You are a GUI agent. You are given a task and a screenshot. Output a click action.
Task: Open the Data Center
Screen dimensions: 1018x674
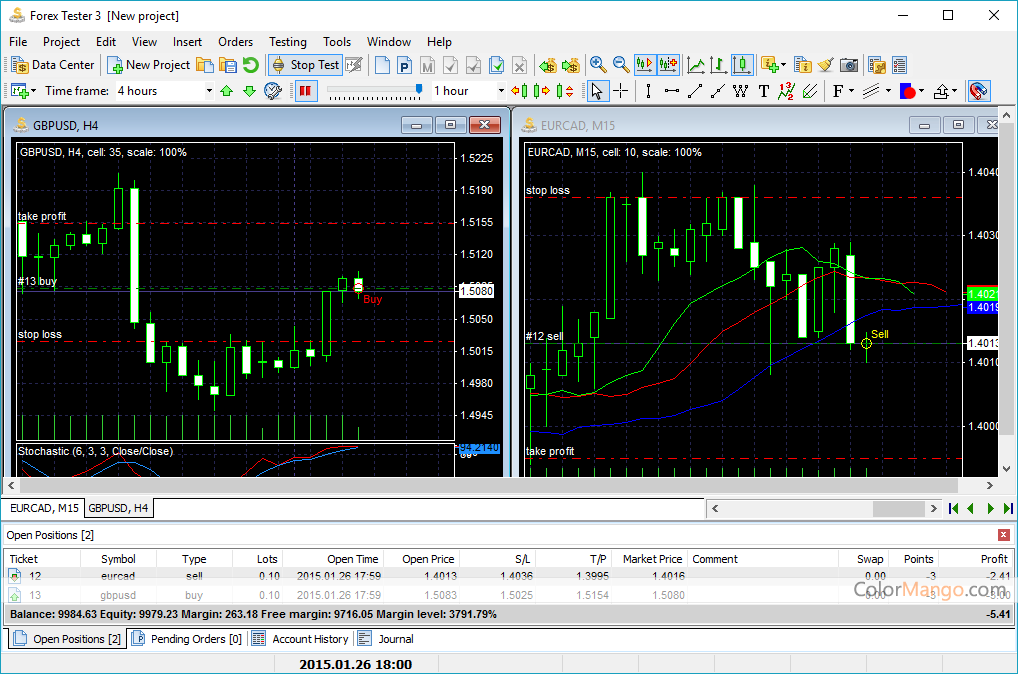pyautogui.click(x=53, y=65)
